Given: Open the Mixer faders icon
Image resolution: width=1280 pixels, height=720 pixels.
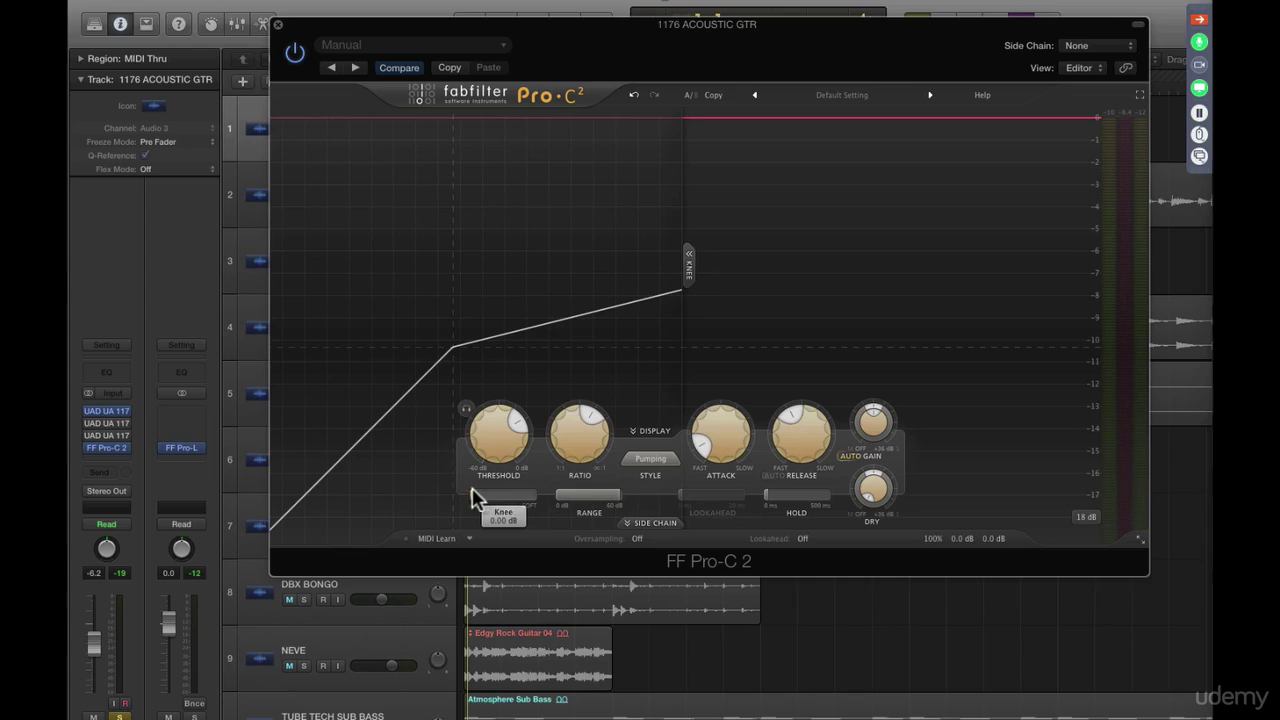Looking at the screenshot, I should click(x=238, y=24).
